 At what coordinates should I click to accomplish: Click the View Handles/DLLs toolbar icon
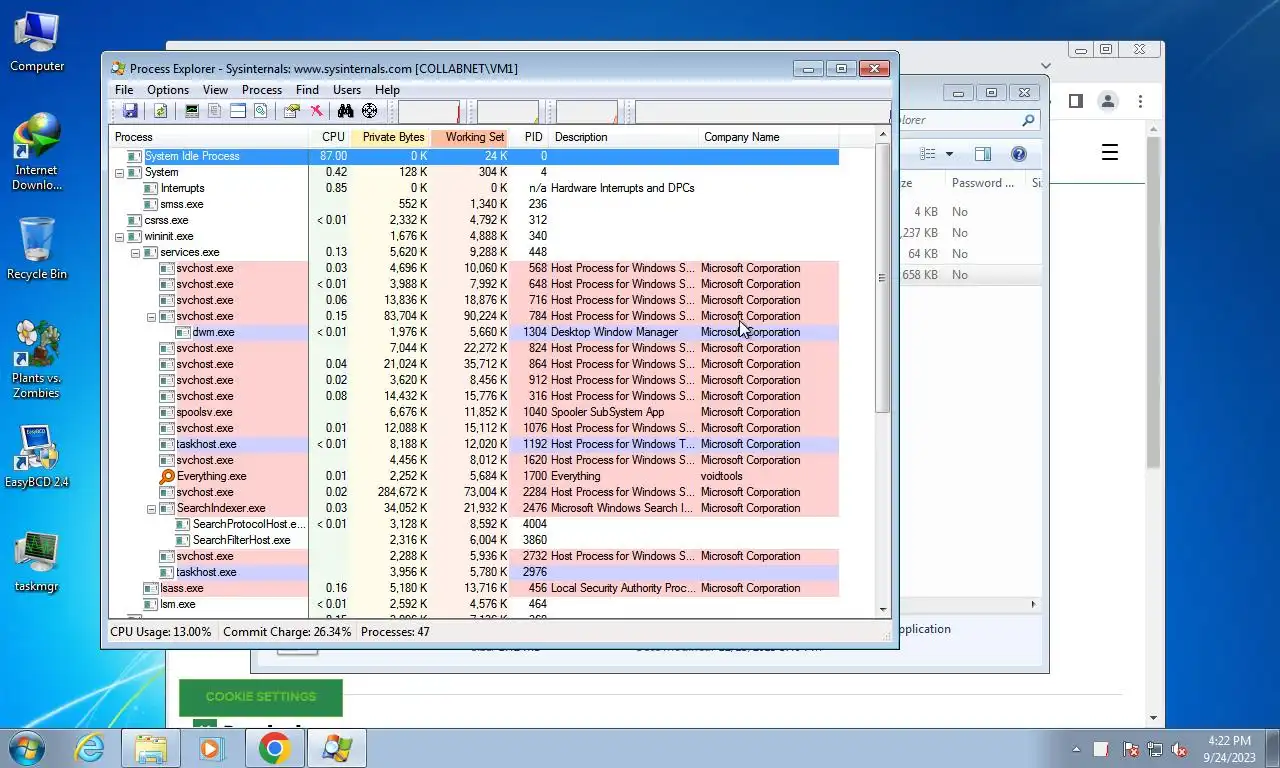[260, 111]
